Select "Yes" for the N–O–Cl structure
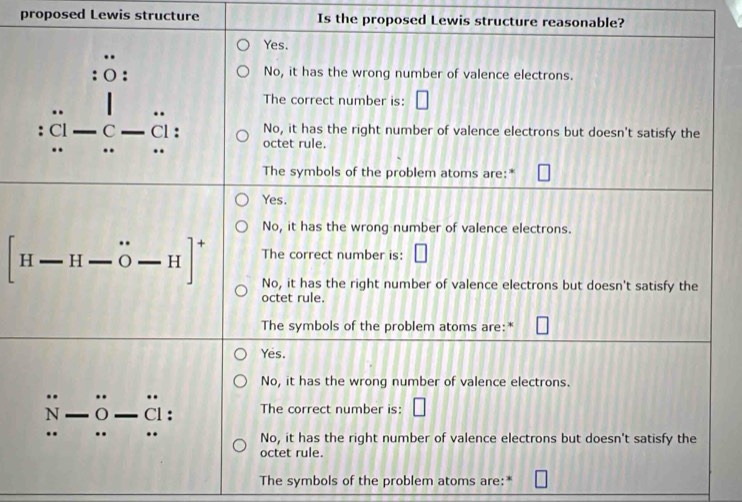 (x=245, y=355)
